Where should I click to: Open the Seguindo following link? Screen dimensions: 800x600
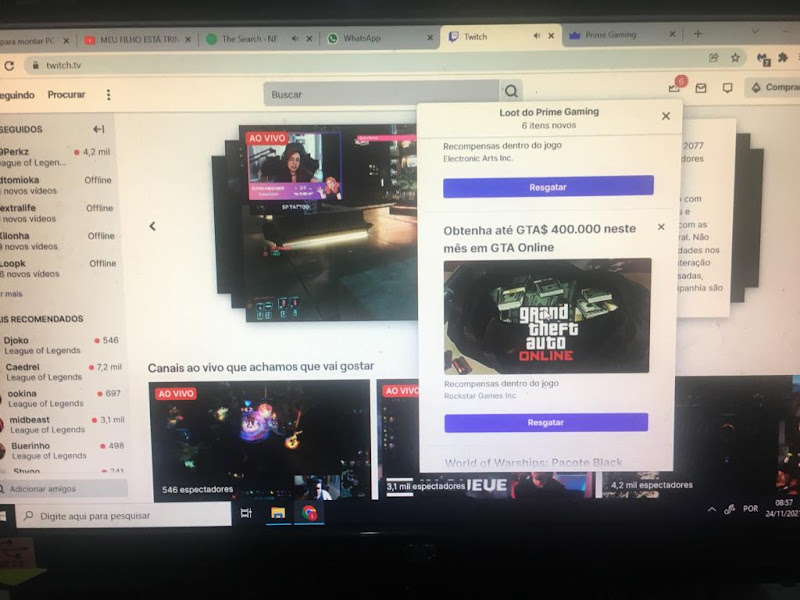point(17,95)
